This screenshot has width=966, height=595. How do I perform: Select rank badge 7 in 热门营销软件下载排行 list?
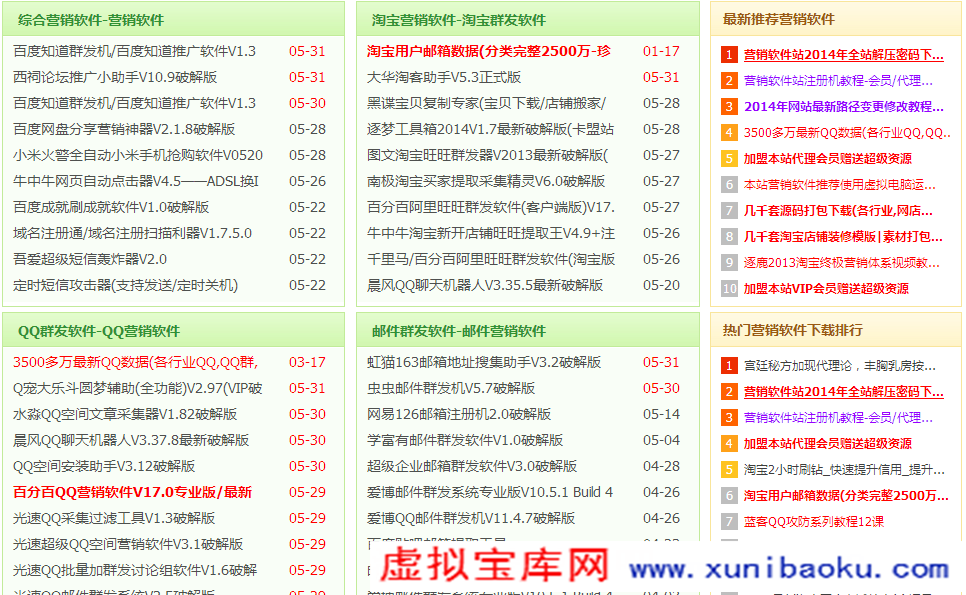(729, 522)
